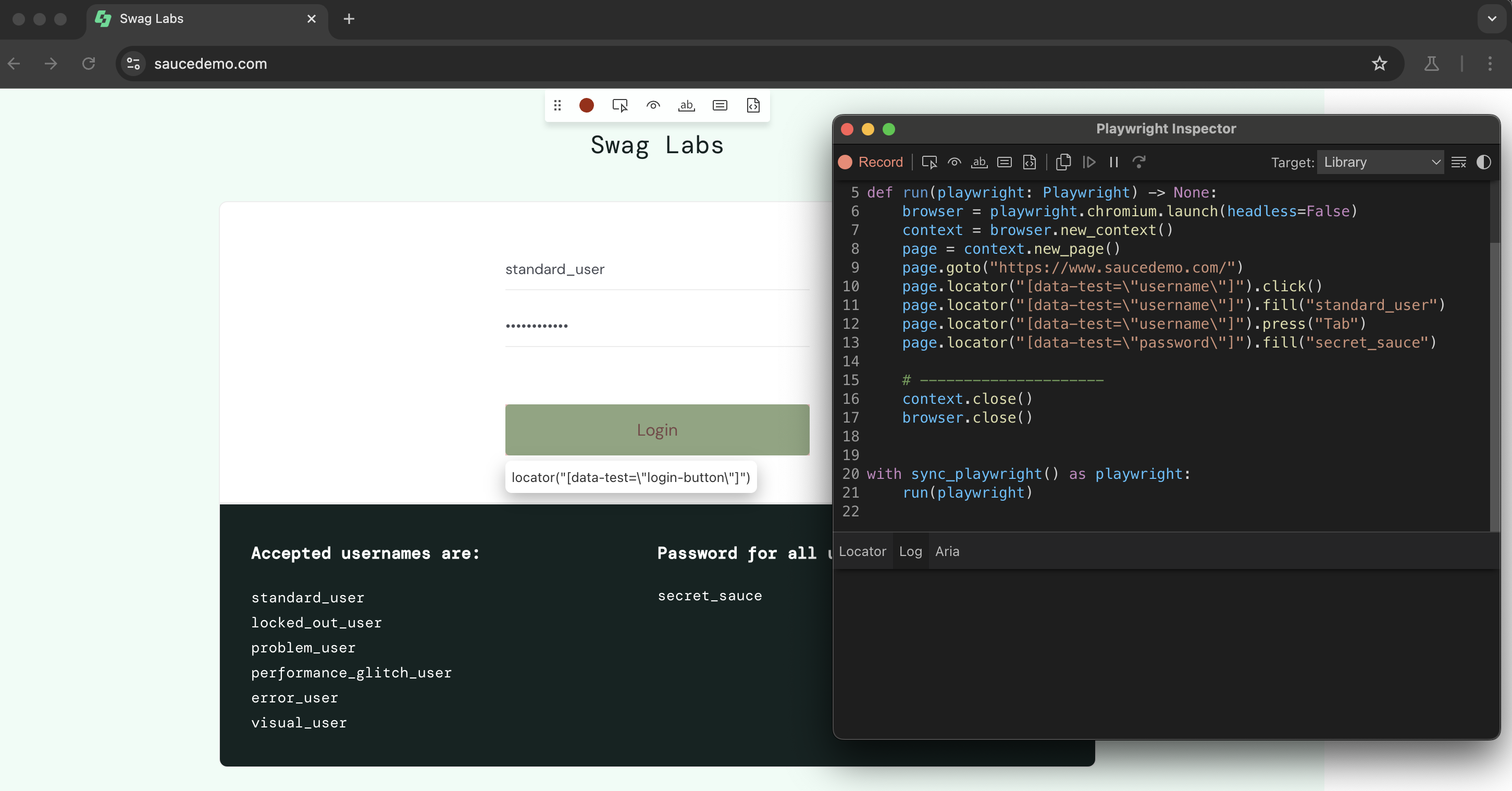The height and width of the screenshot is (791, 1512).
Task: Switch to the Aria tab
Action: (947, 551)
